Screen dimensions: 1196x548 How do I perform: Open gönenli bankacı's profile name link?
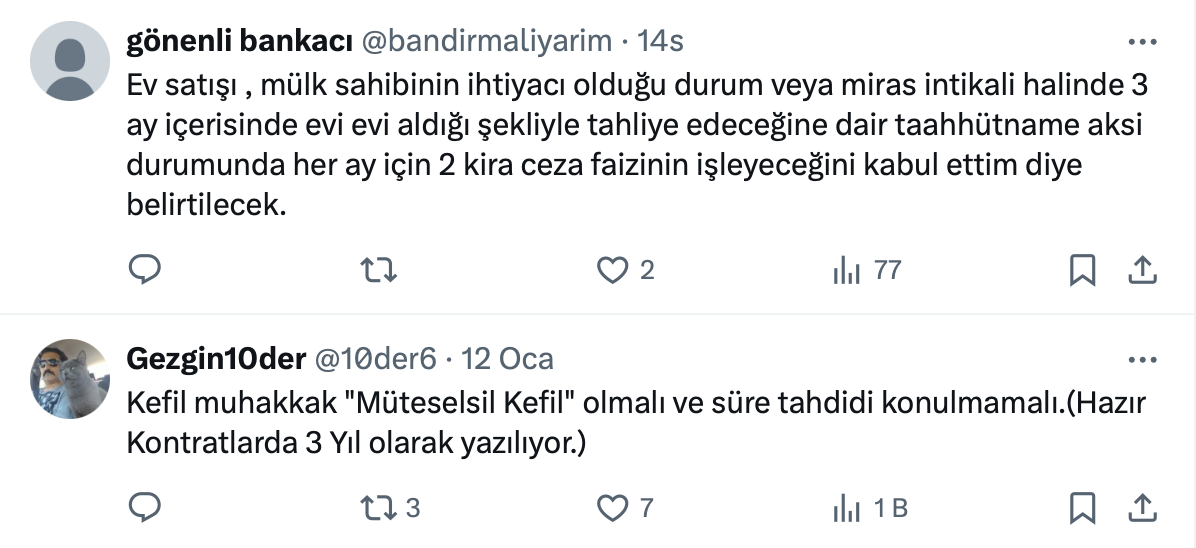coord(240,41)
